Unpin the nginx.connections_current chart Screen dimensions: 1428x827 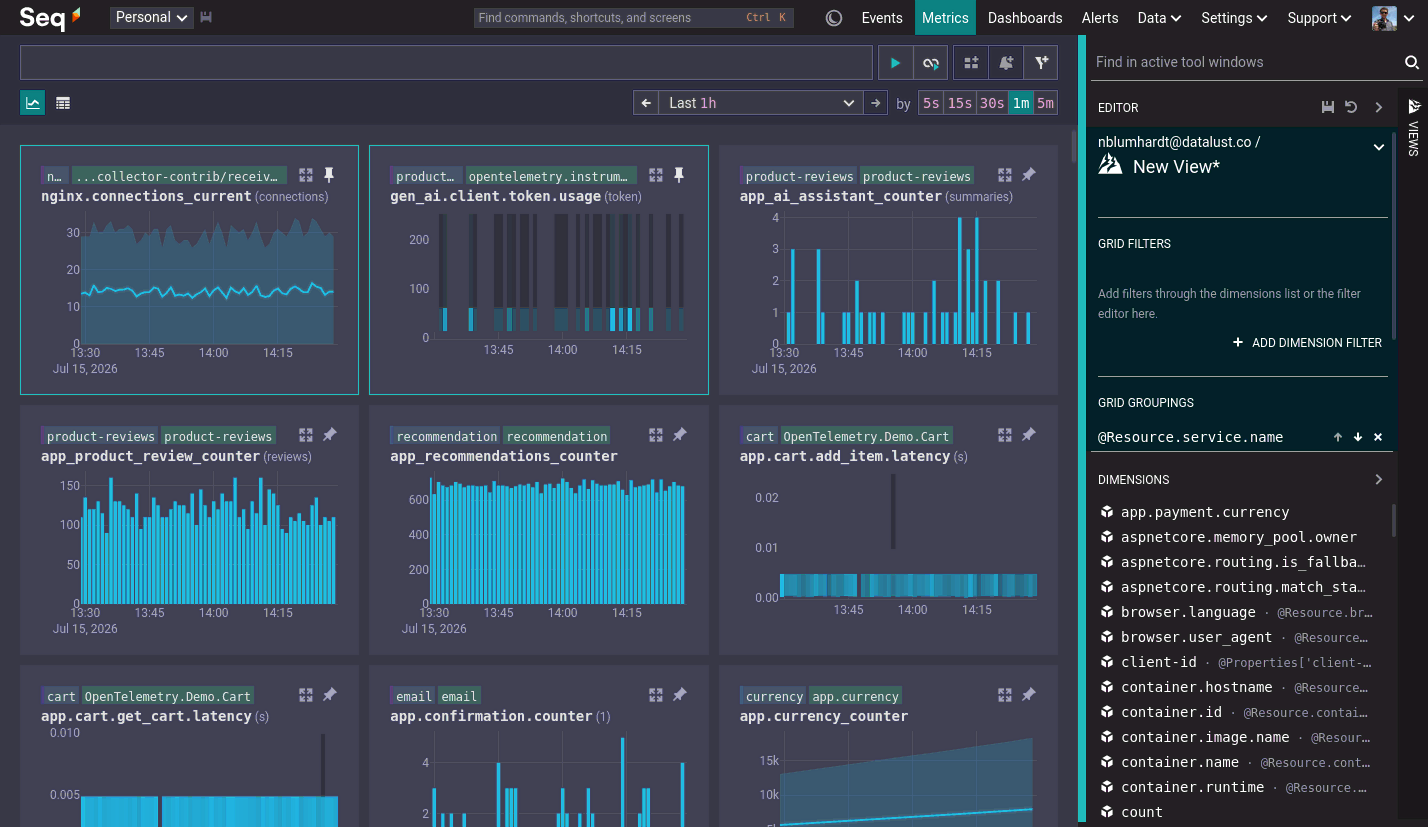pos(330,175)
